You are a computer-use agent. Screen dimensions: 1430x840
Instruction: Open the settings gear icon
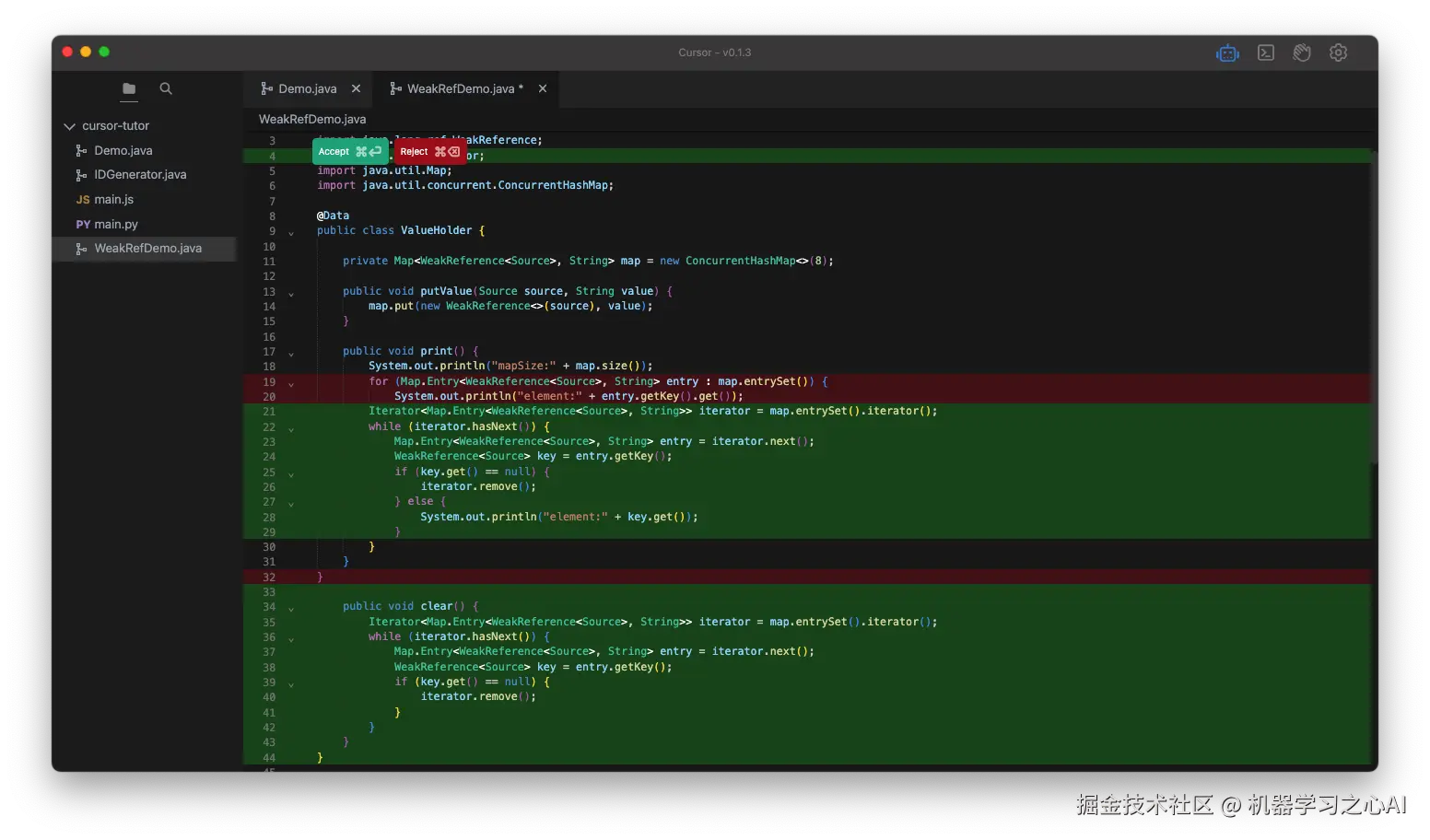point(1338,52)
